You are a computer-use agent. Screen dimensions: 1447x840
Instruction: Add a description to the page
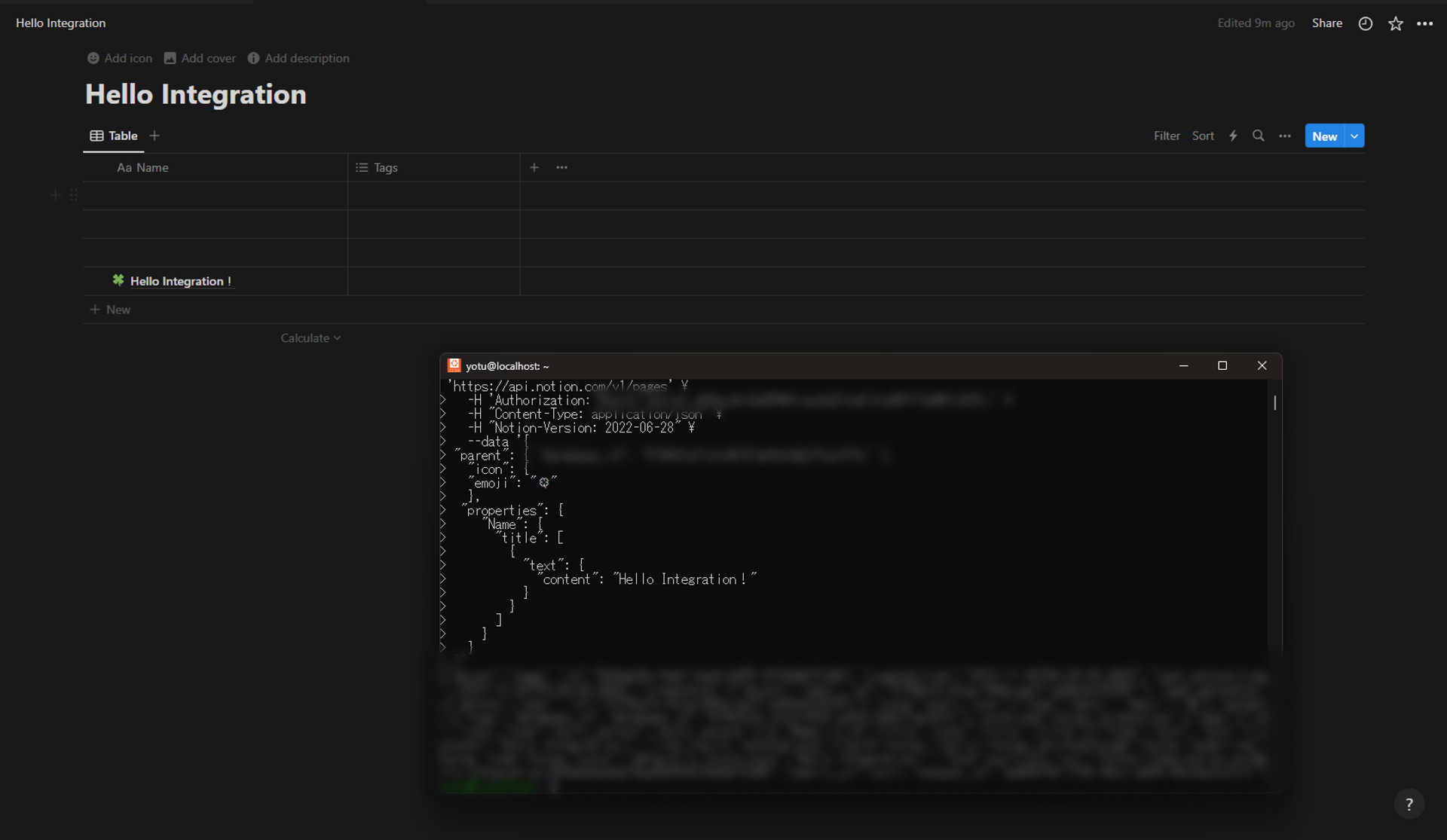(298, 58)
